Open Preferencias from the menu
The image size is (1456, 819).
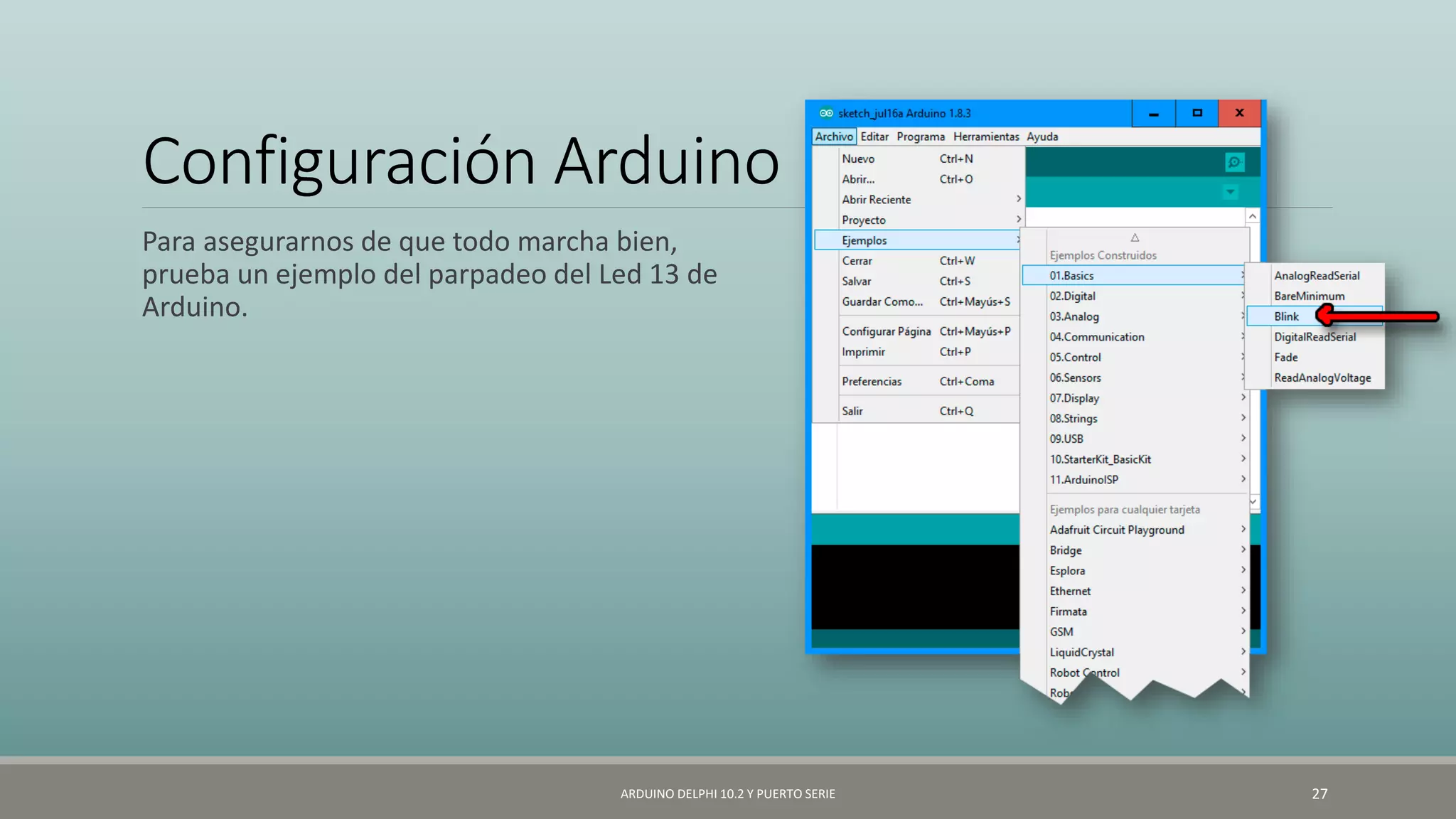click(x=917, y=382)
